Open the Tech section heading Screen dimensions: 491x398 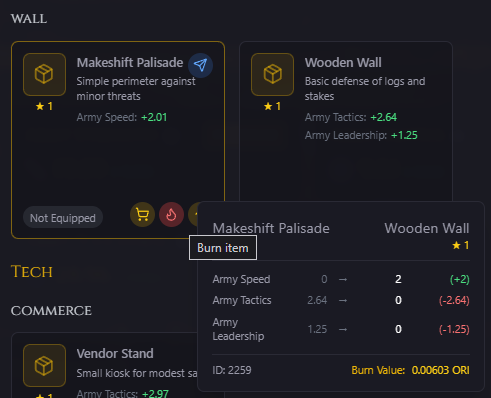(x=32, y=272)
